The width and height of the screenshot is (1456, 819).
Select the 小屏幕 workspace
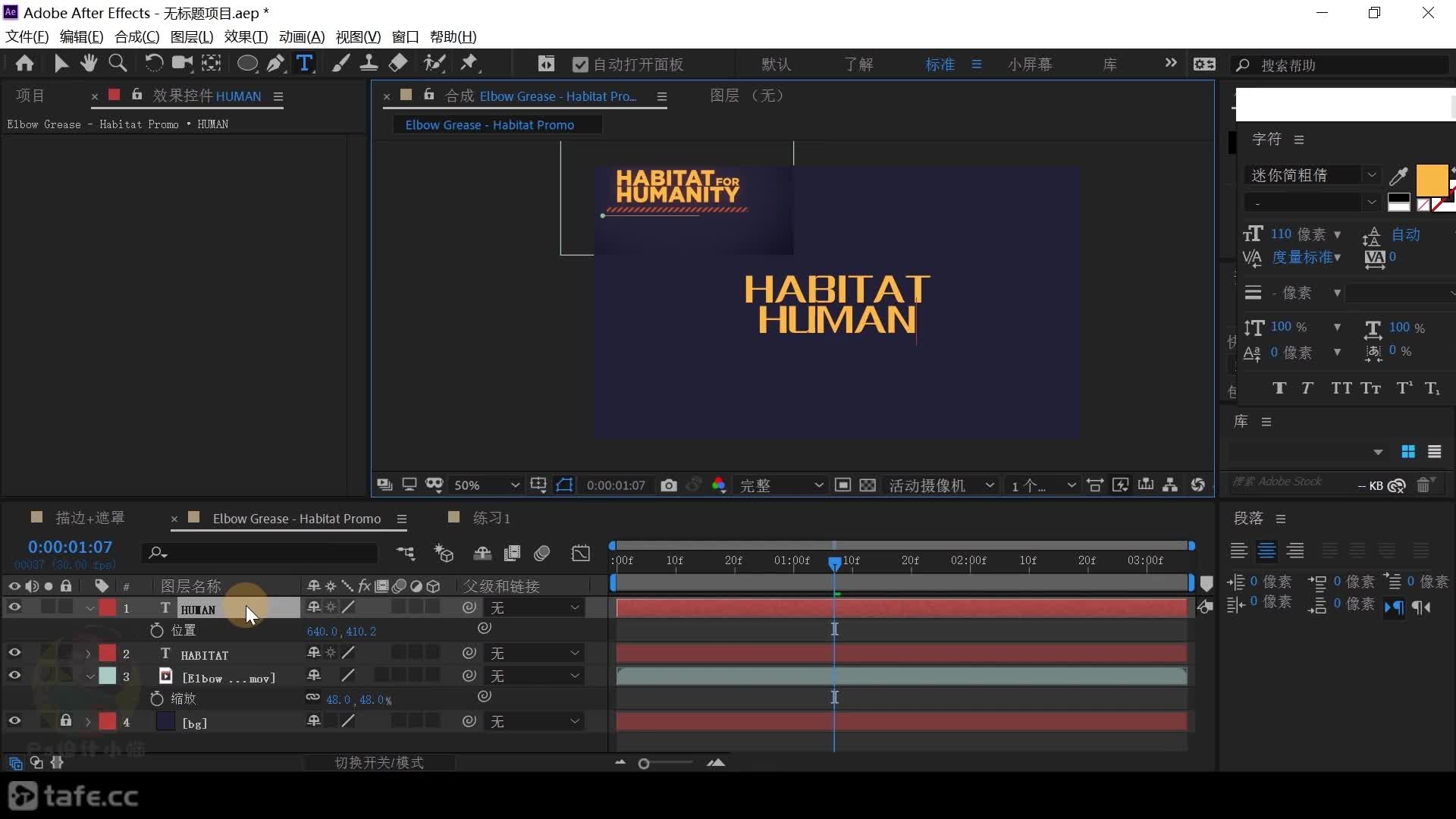[1030, 64]
